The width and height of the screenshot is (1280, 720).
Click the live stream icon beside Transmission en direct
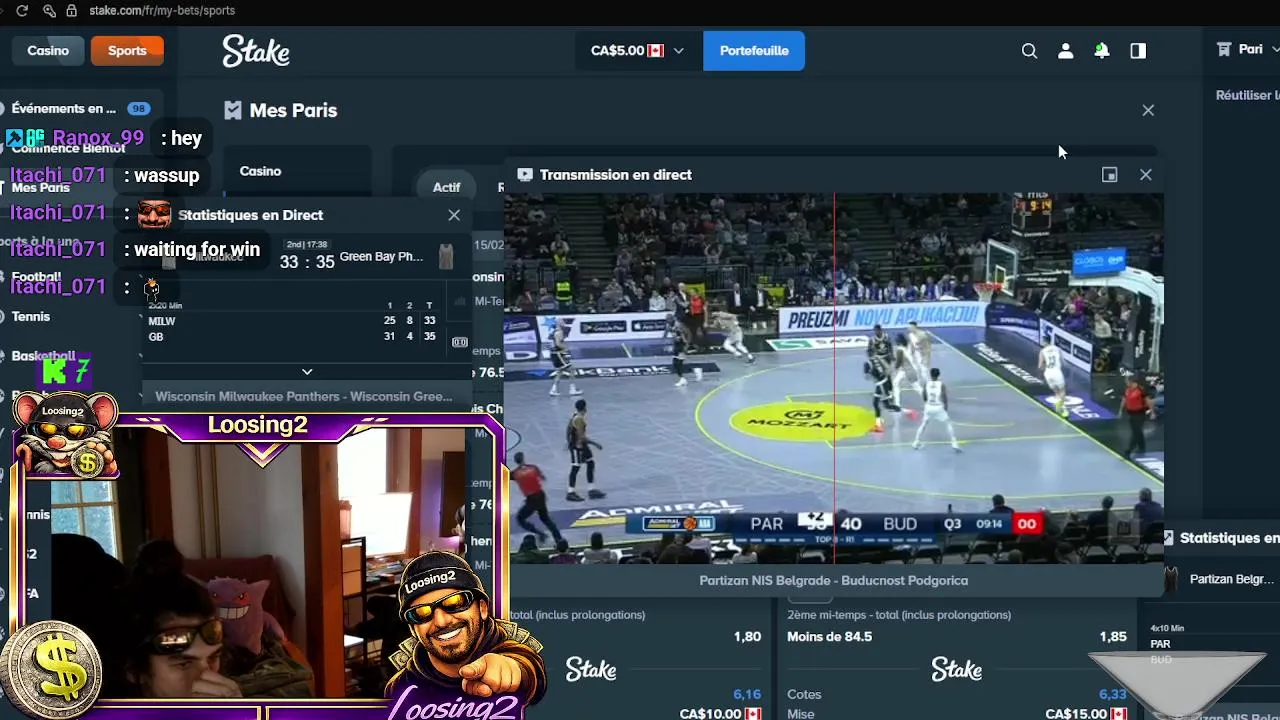pos(525,175)
